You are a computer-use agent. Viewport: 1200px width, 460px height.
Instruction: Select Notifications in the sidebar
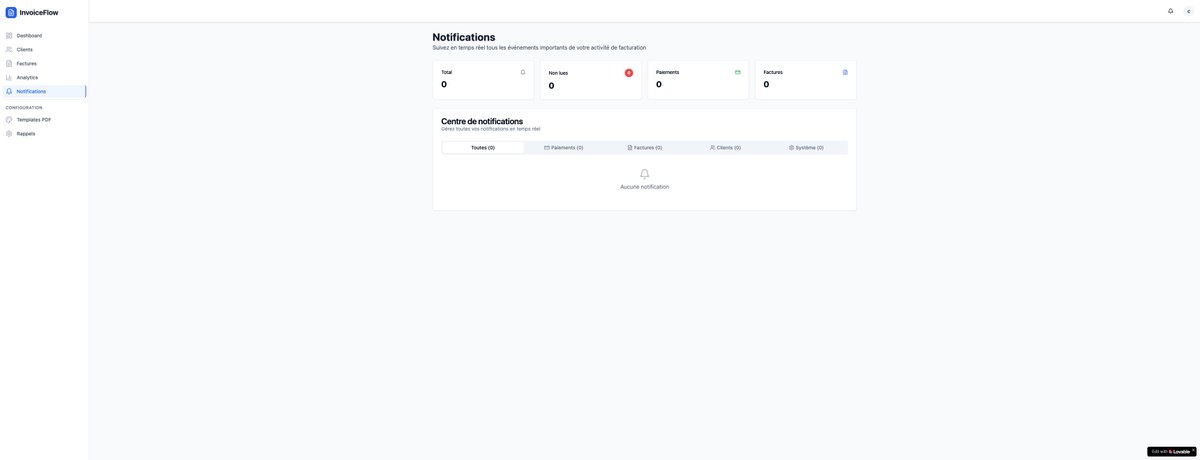[x=44, y=91]
